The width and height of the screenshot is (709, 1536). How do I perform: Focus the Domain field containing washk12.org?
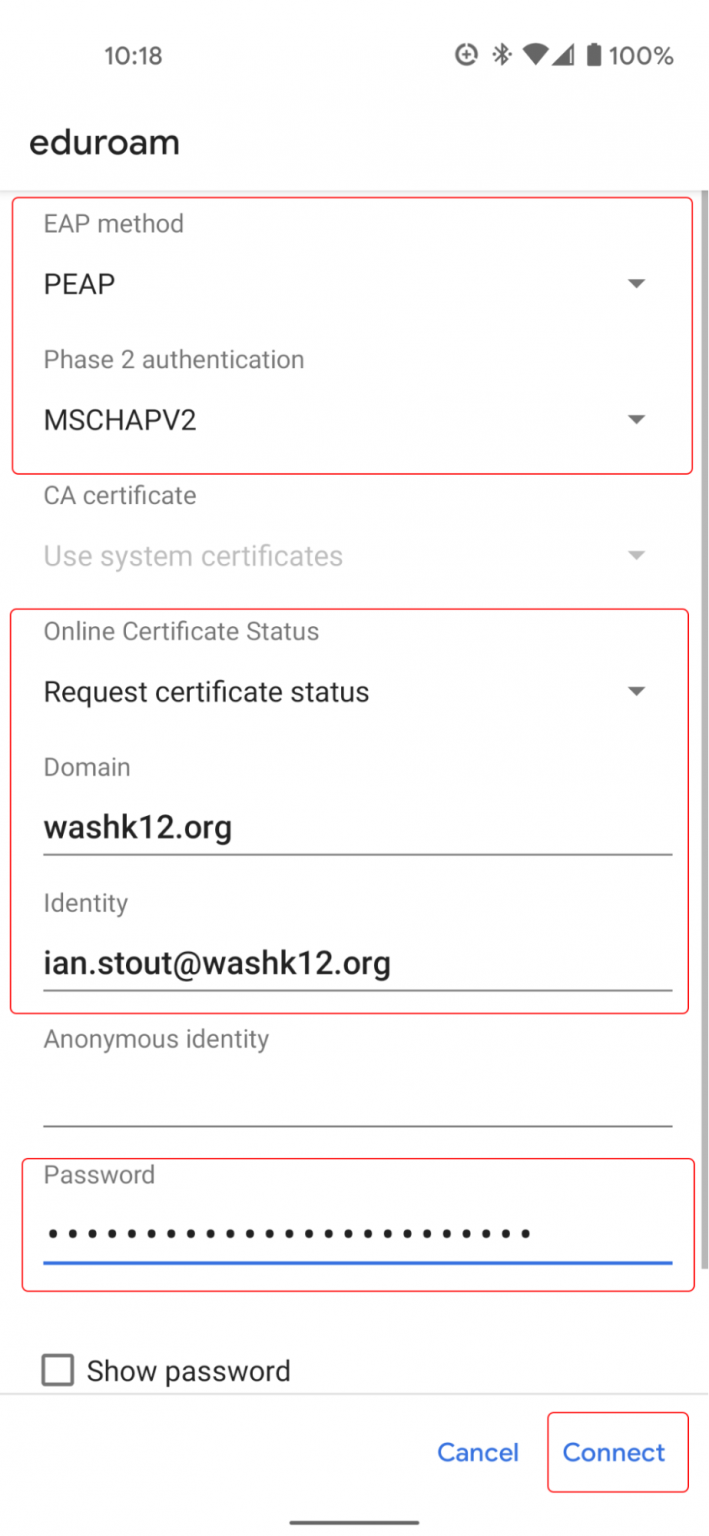click(357, 829)
